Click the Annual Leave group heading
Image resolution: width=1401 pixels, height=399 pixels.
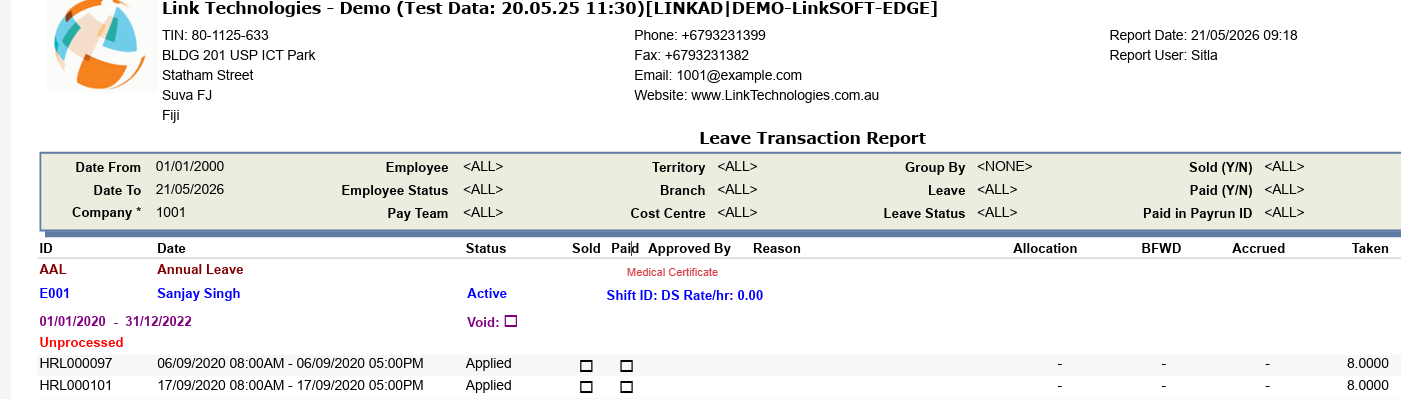[200, 270]
